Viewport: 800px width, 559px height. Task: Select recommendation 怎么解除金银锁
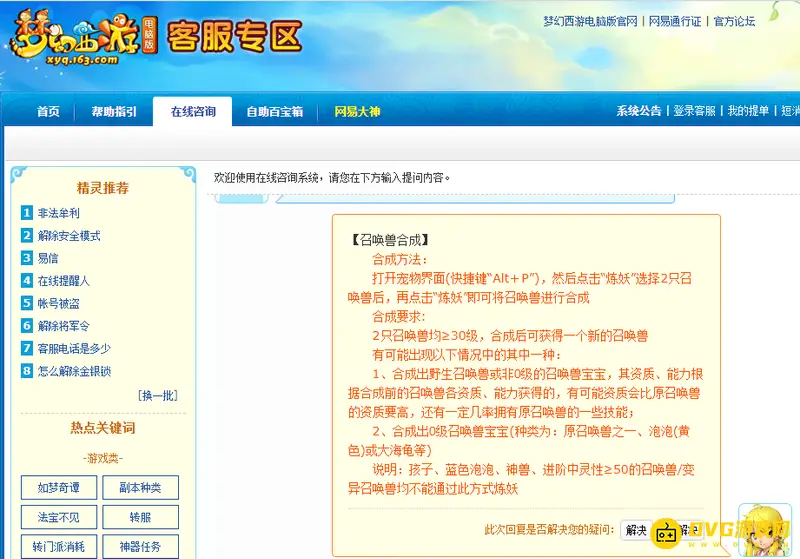74,371
